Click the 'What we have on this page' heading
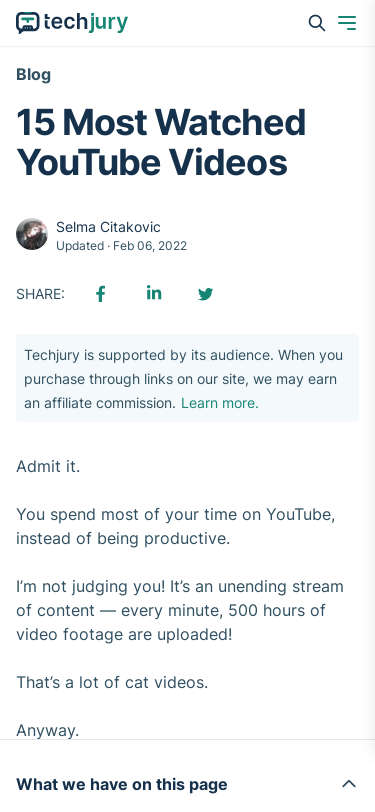This screenshot has width=375, height=812. click(122, 784)
